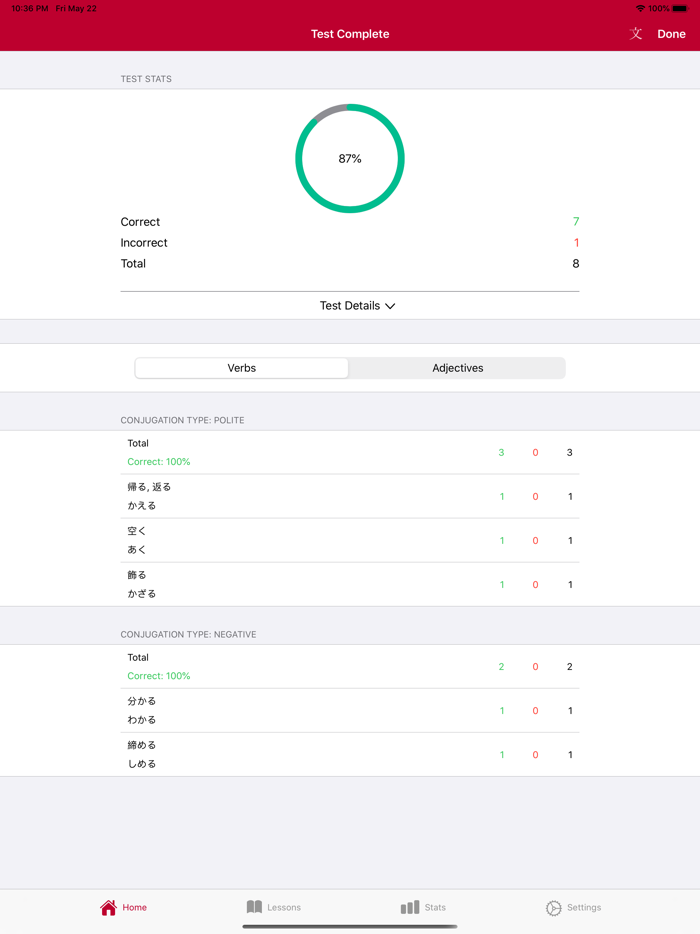
Task: Select the 飾る verb row
Action: 350,584
